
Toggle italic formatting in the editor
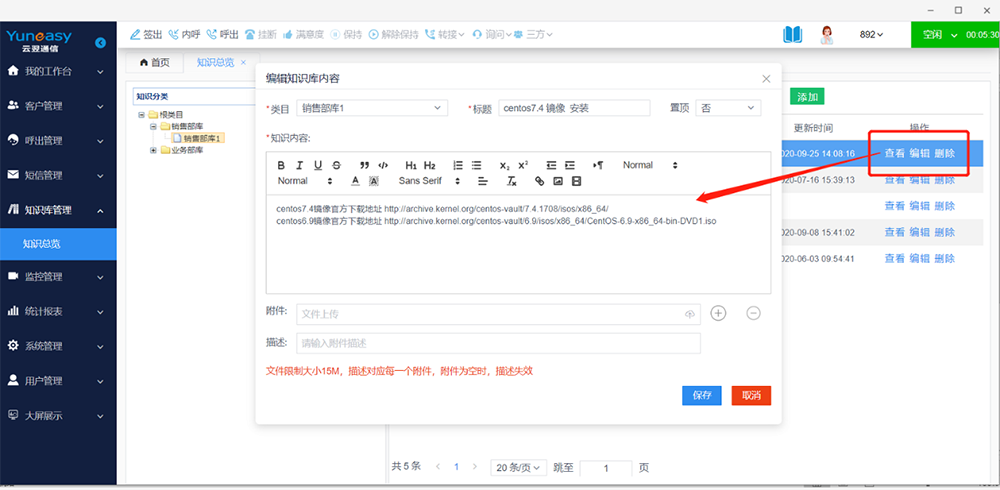coord(299,165)
